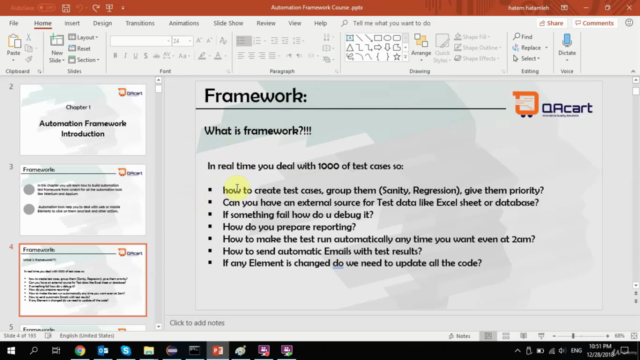Open the Layout dropdown
Viewport: 640px width, 360px height.
coord(84,38)
